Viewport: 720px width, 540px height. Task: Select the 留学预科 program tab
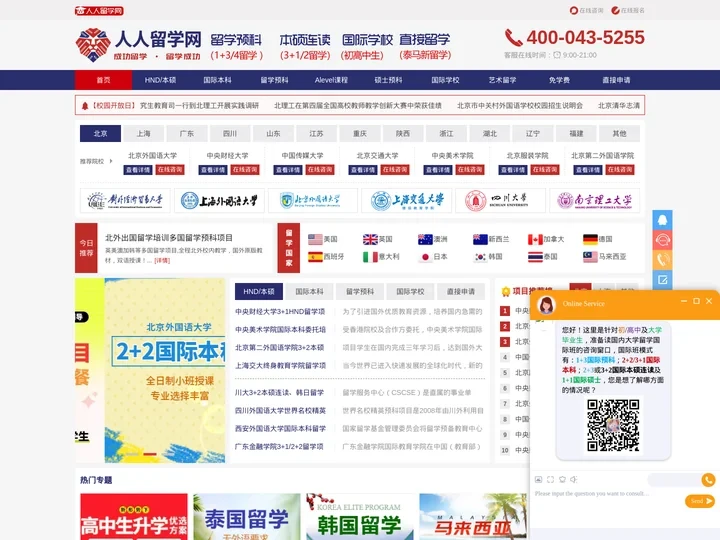[x=360, y=292]
